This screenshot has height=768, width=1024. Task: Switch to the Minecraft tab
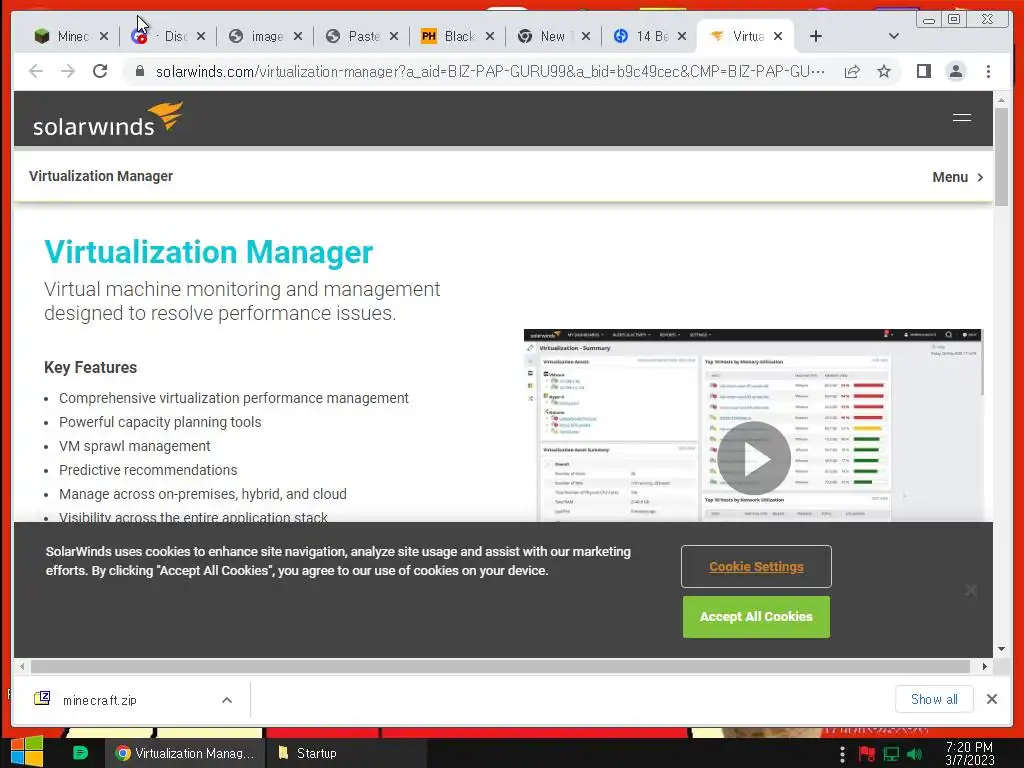point(62,36)
